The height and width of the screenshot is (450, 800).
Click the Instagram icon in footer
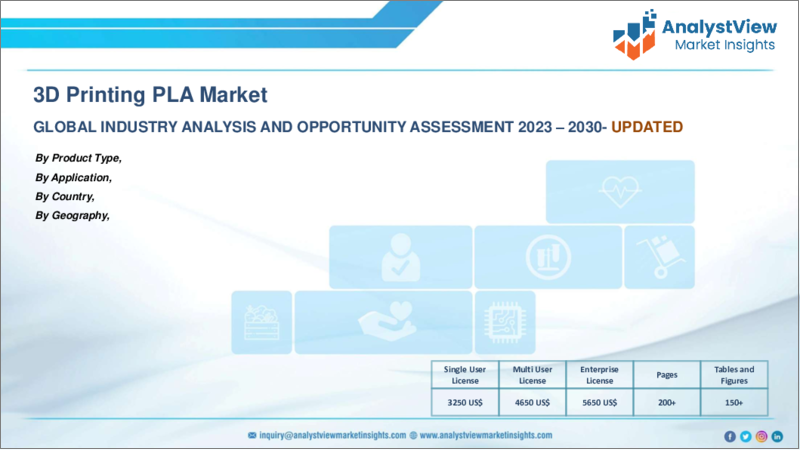761,436
